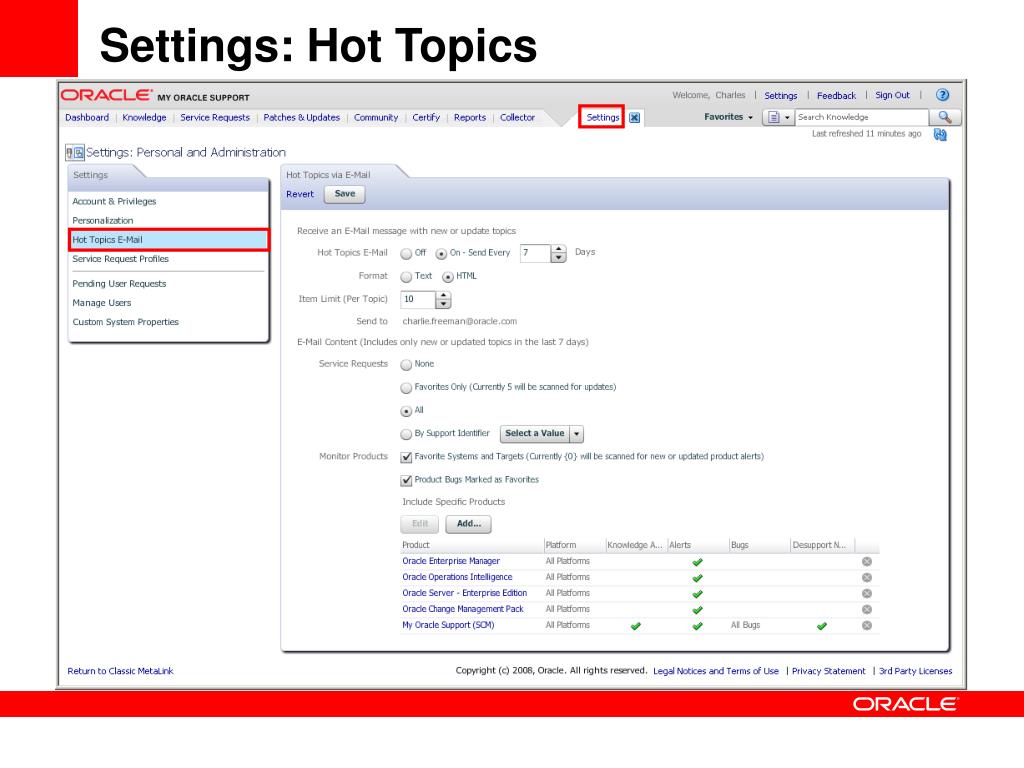Click the search magnifier icon
The width and height of the screenshot is (1024, 768).
coord(944,117)
